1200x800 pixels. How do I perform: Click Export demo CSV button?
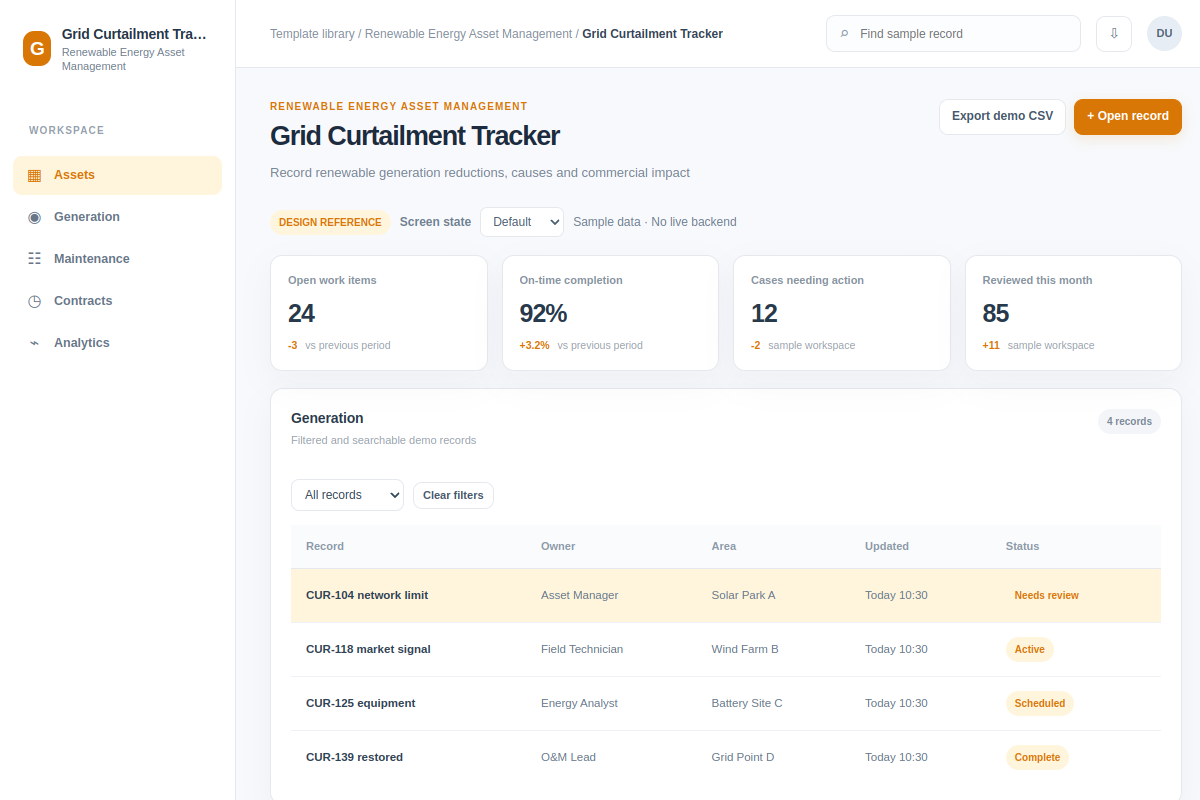(1002, 117)
